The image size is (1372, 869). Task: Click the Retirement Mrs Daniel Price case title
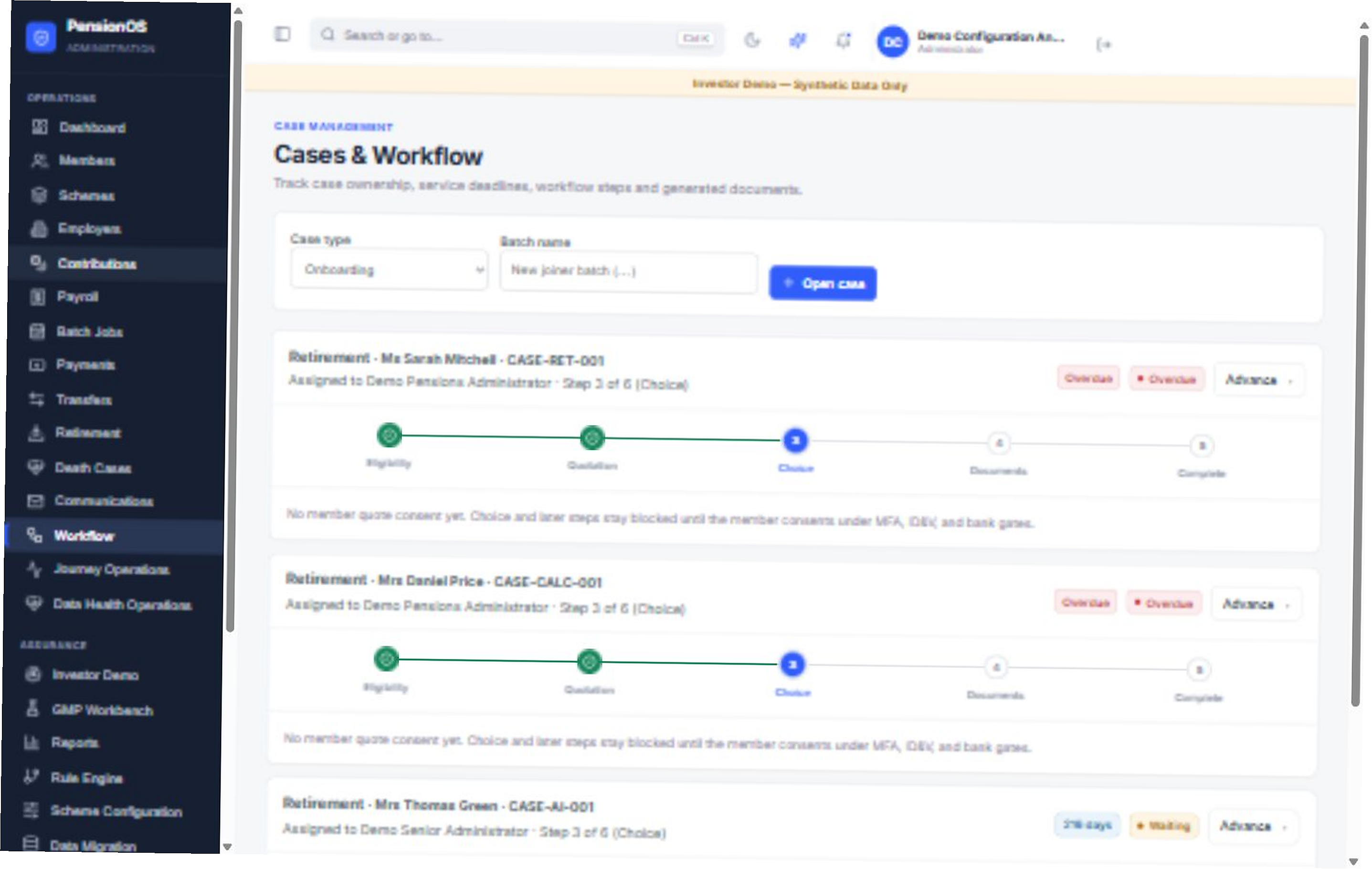[443, 581]
